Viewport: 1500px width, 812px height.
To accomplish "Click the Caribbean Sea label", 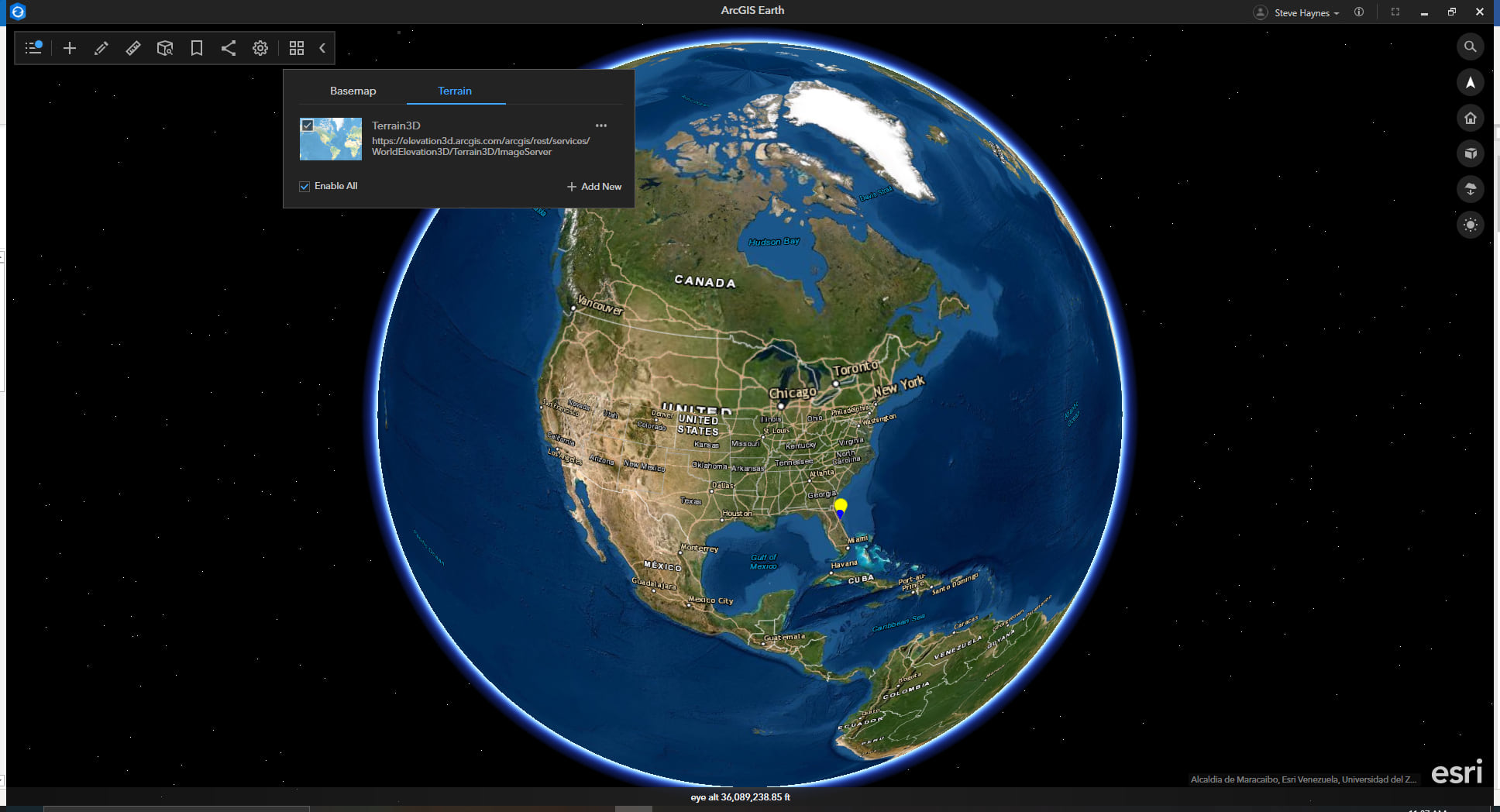I will tap(899, 623).
